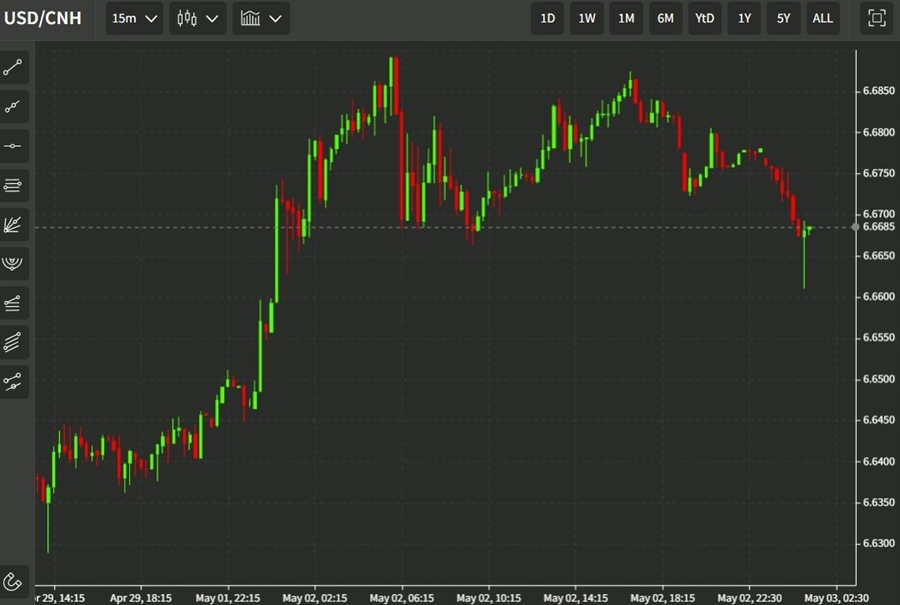Screen dimensions: 900x605
Task: Click the 5Y range button
Action: (783, 18)
